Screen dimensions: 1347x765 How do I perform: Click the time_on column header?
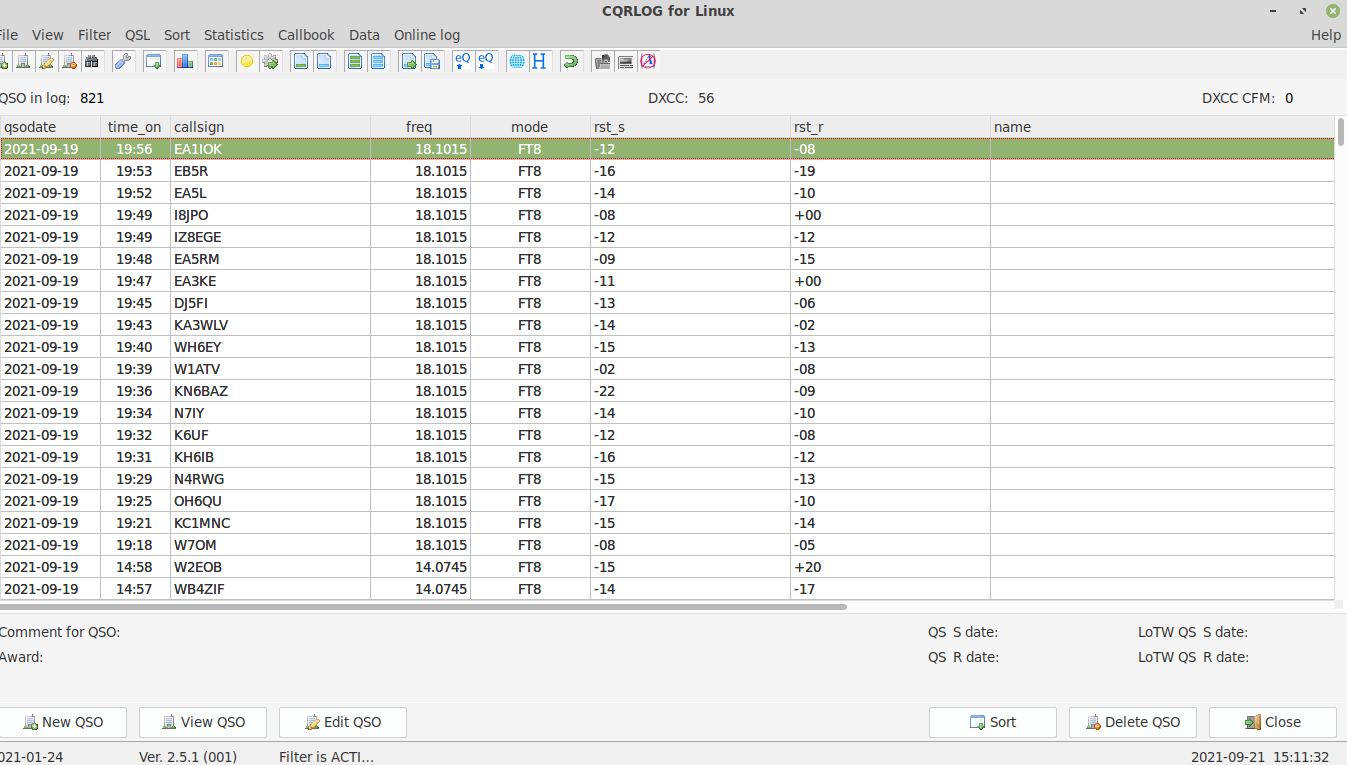(x=135, y=127)
